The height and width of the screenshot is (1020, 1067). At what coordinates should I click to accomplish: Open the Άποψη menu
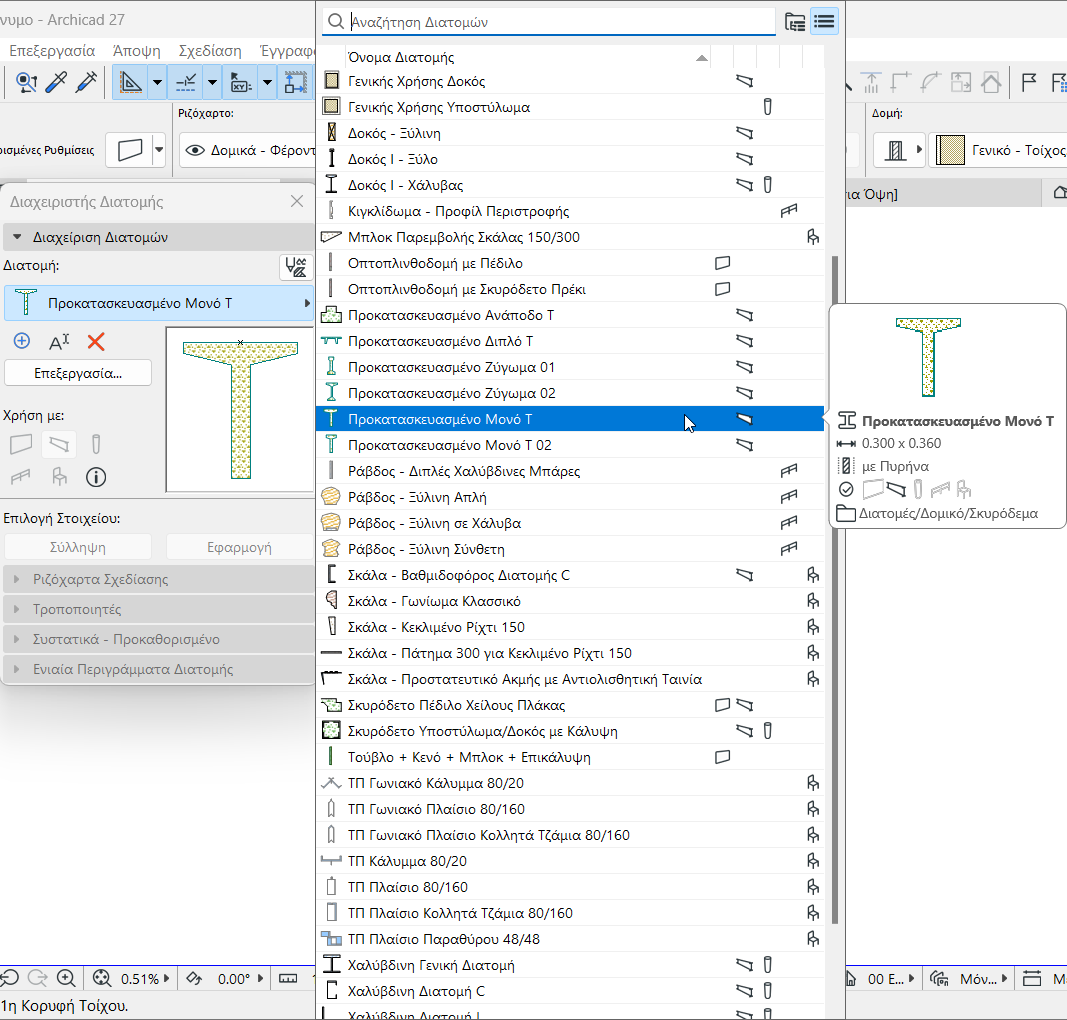137,50
